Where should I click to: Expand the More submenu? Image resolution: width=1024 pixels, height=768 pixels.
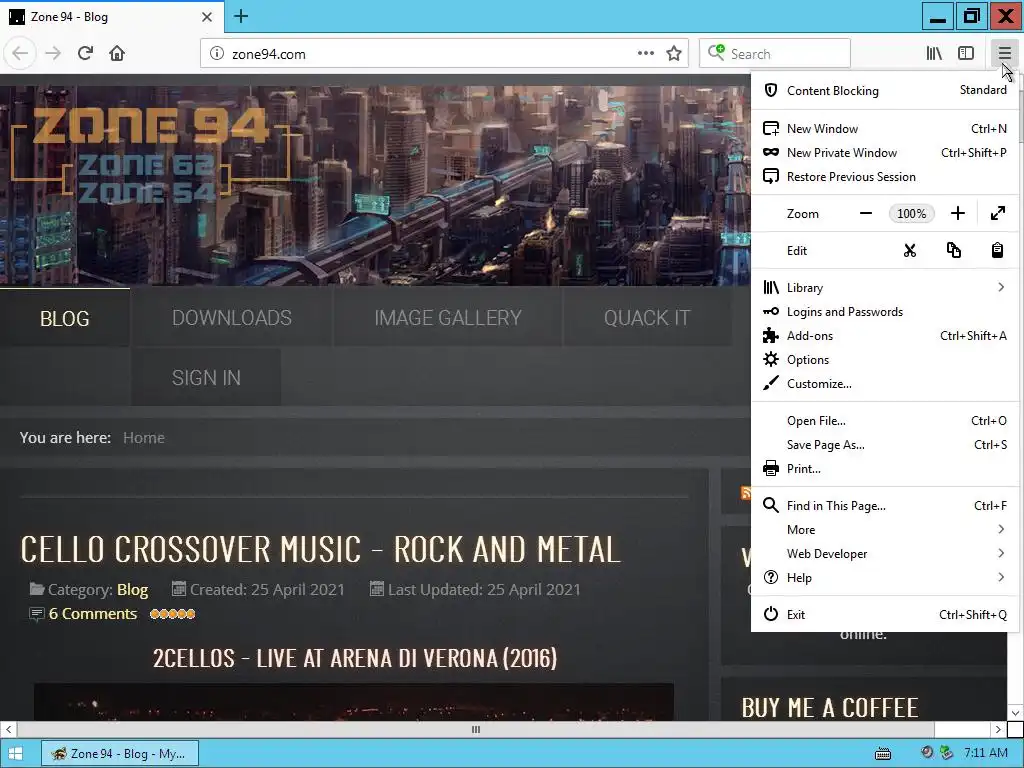885,530
